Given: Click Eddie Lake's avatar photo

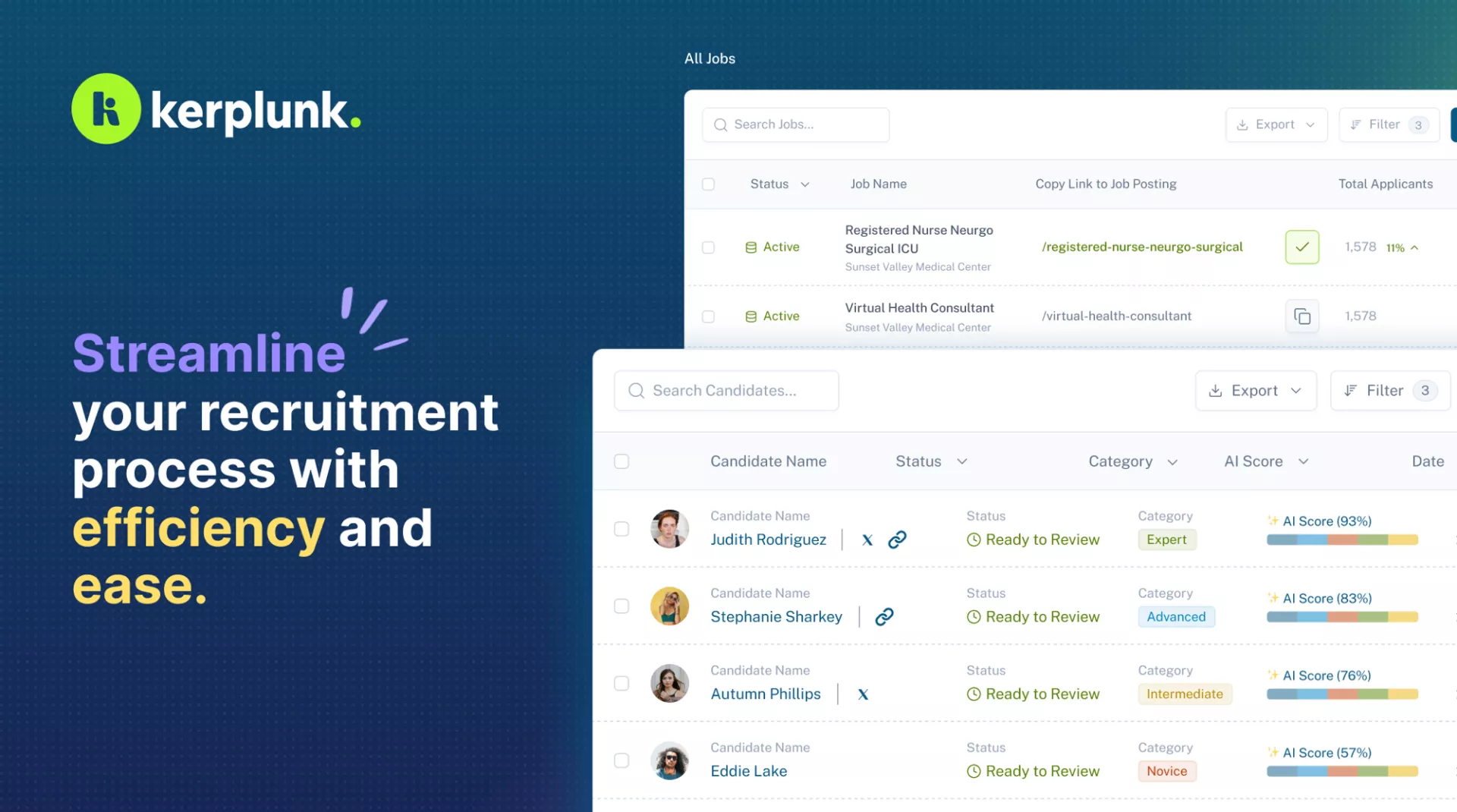Looking at the screenshot, I should 669,760.
